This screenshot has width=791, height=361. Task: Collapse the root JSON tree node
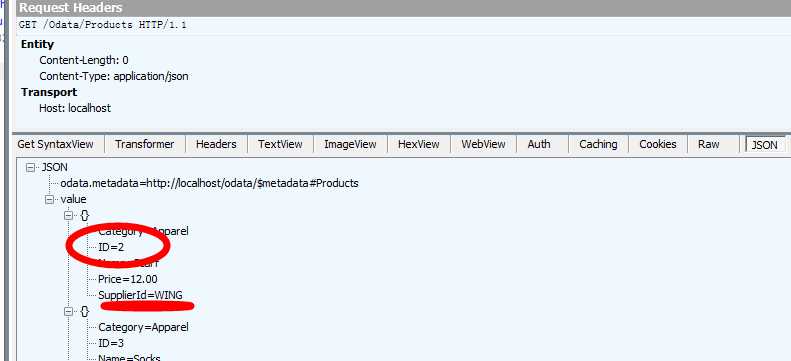[29, 167]
